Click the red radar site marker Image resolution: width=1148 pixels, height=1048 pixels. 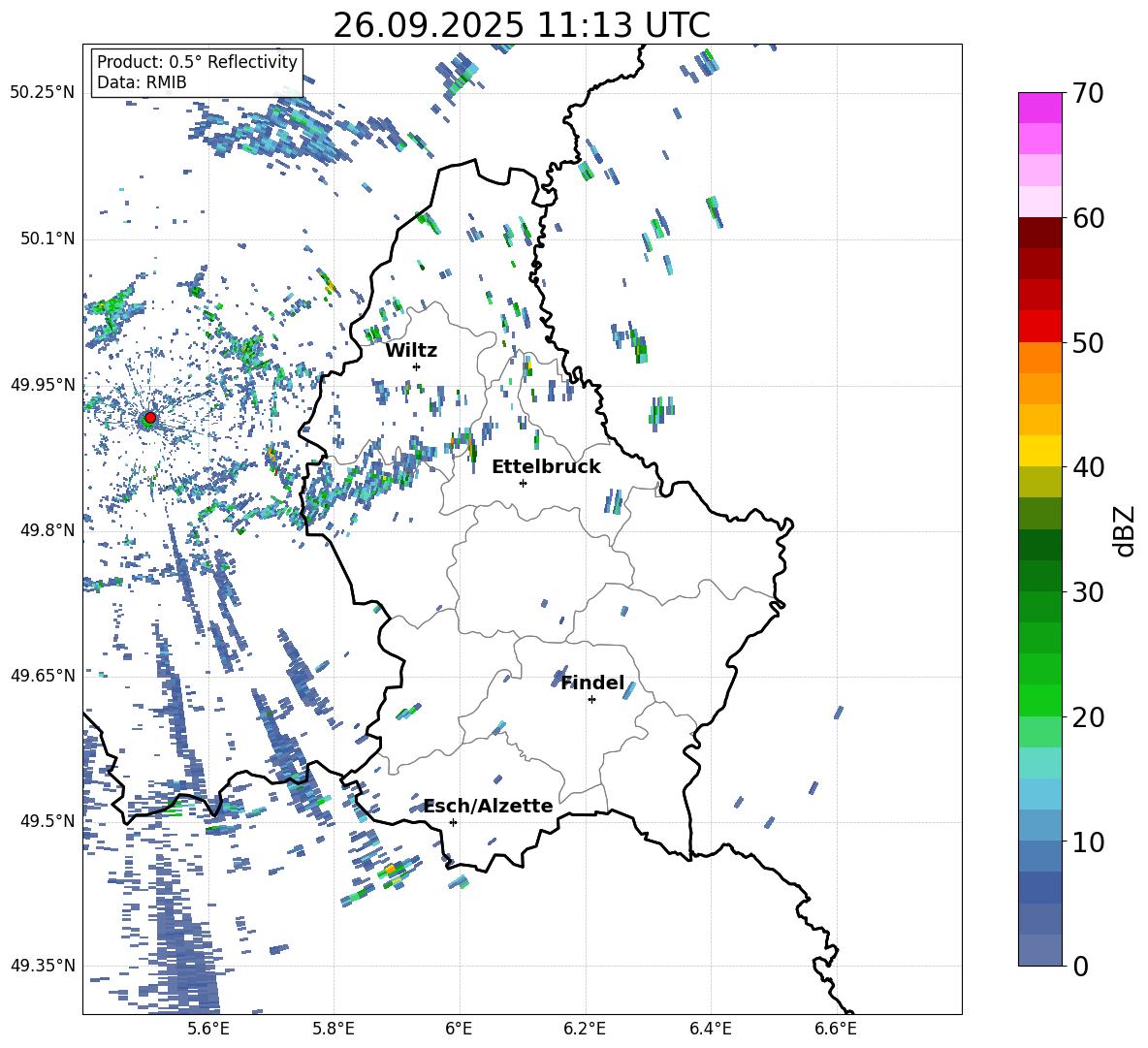click(x=150, y=418)
